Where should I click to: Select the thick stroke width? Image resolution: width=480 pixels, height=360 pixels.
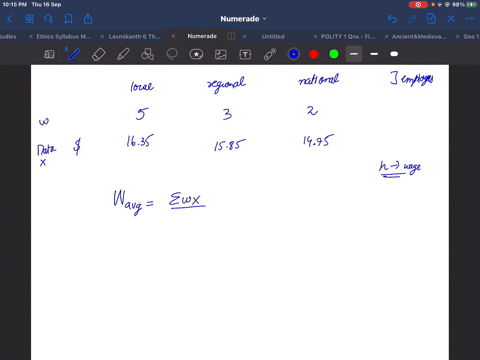[x=394, y=54]
